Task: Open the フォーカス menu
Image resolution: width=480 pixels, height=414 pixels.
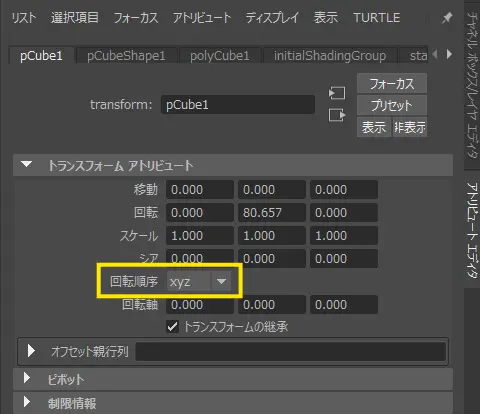Action: pos(136,18)
